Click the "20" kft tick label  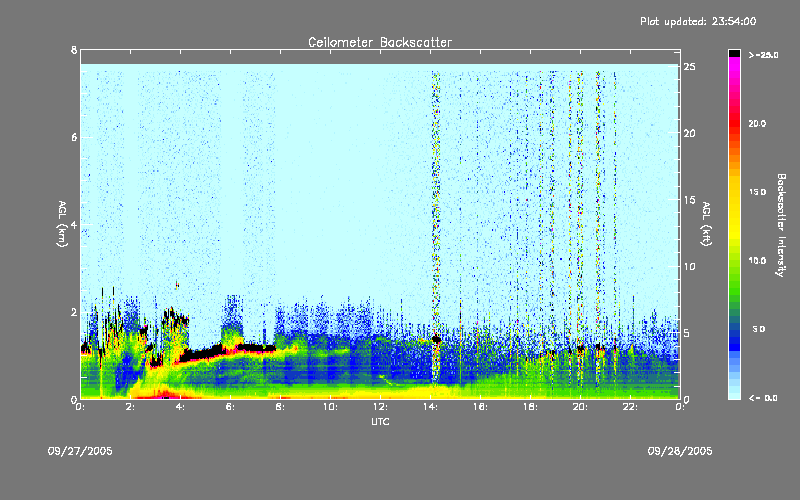[x=690, y=133]
